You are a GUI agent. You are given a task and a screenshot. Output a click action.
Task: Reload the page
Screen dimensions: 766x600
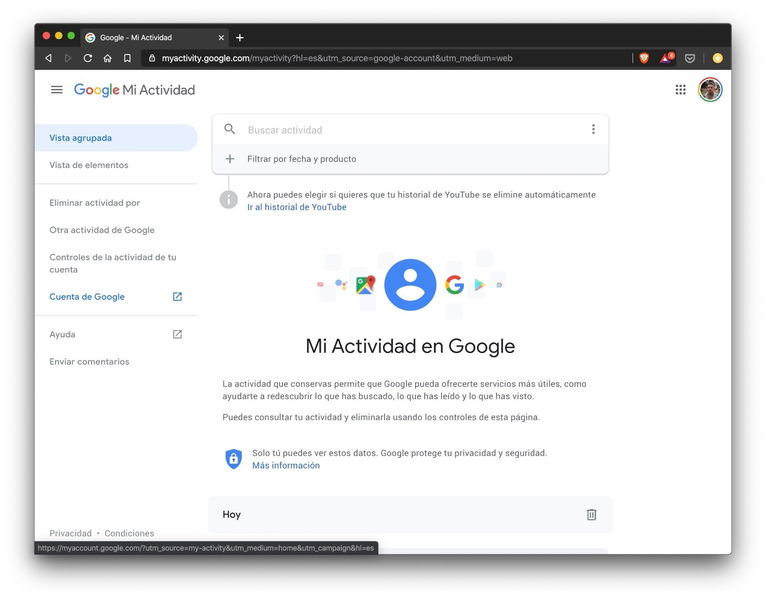88,58
